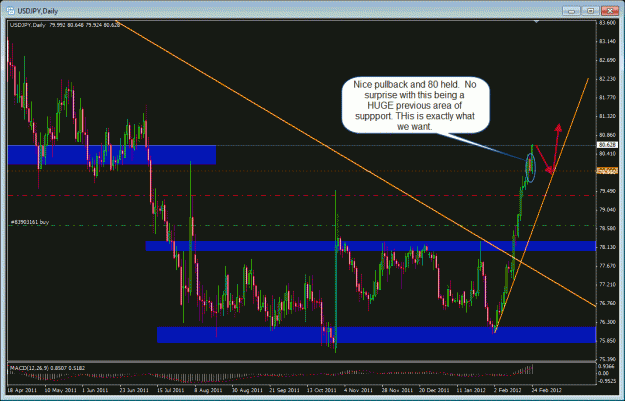Click price level 82.690 on the axis

[x=607, y=60]
